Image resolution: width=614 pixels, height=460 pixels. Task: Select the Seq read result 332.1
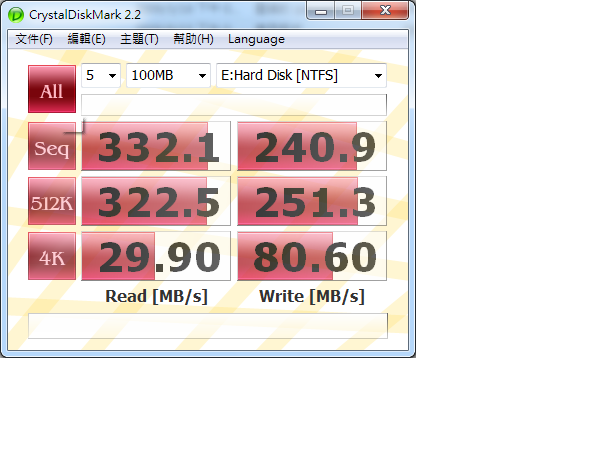coord(156,146)
